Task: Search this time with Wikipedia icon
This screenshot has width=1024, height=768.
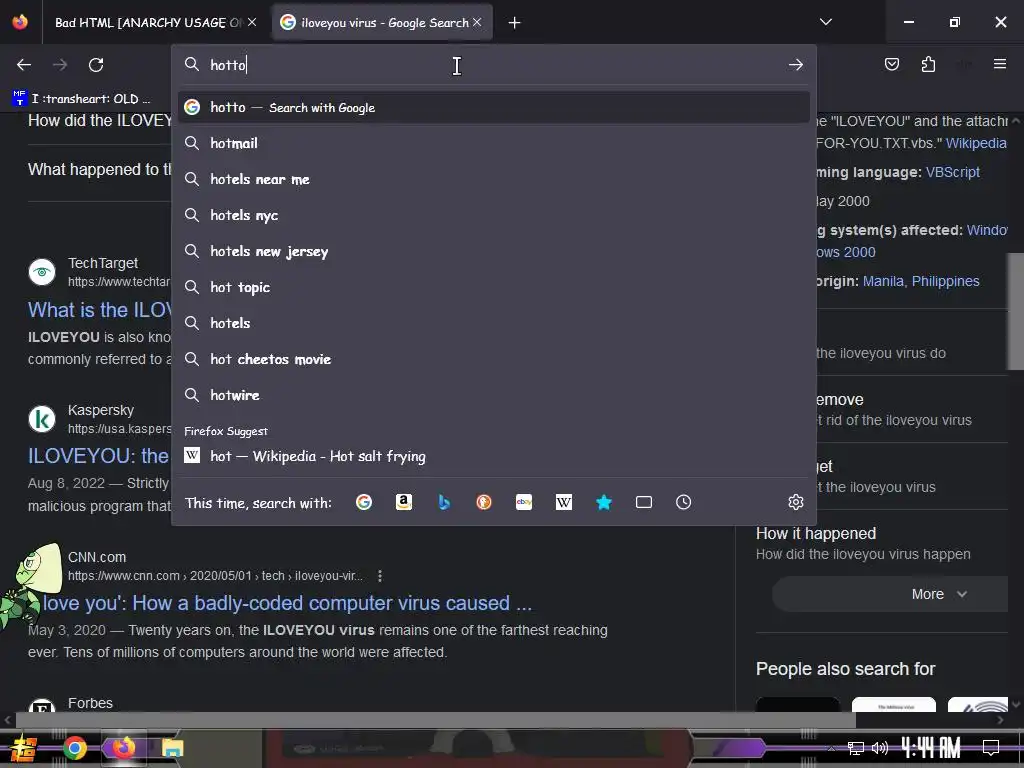Action: point(564,502)
